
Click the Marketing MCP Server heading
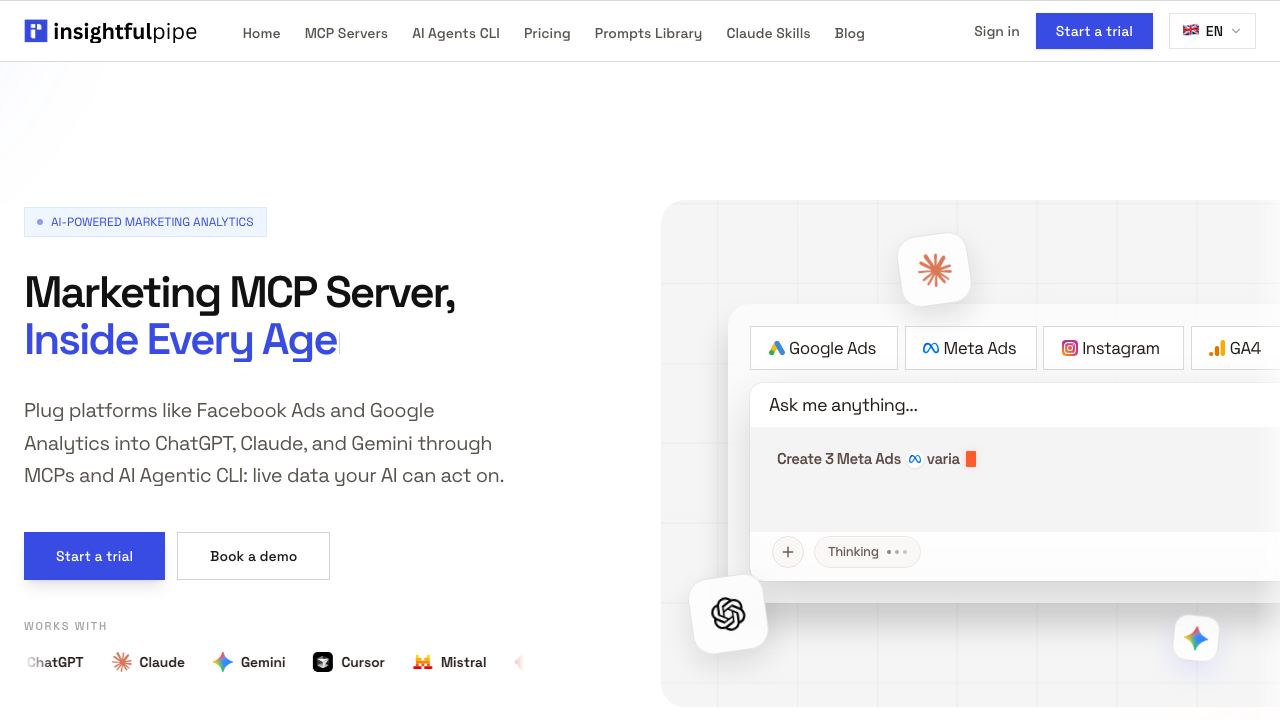(x=240, y=292)
